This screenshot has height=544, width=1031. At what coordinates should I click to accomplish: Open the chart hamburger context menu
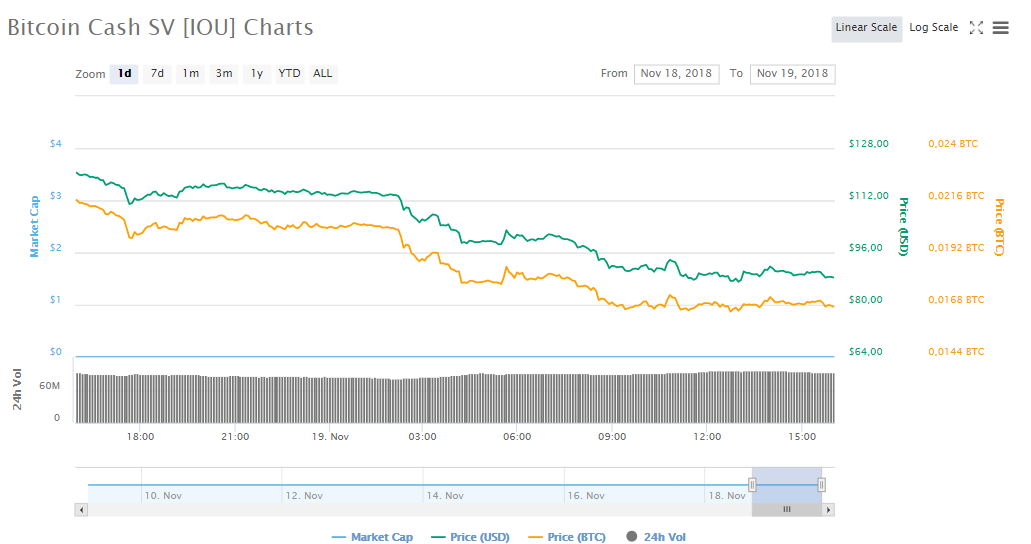(x=1000, y=28)
